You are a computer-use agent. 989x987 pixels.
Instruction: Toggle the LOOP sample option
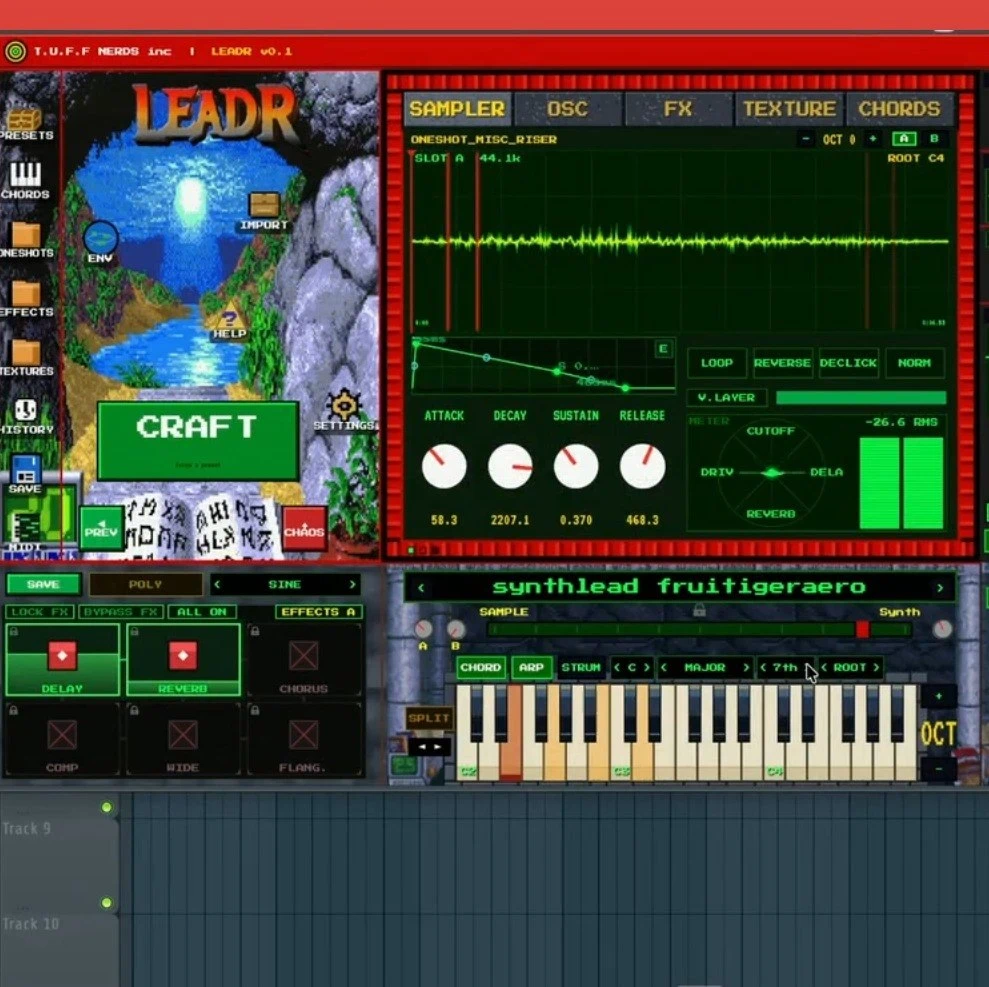click(717, 363)
